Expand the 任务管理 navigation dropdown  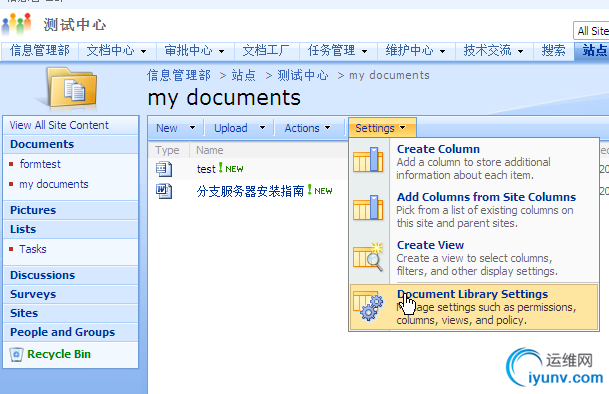pyautogui.click(x=364, y=51)
